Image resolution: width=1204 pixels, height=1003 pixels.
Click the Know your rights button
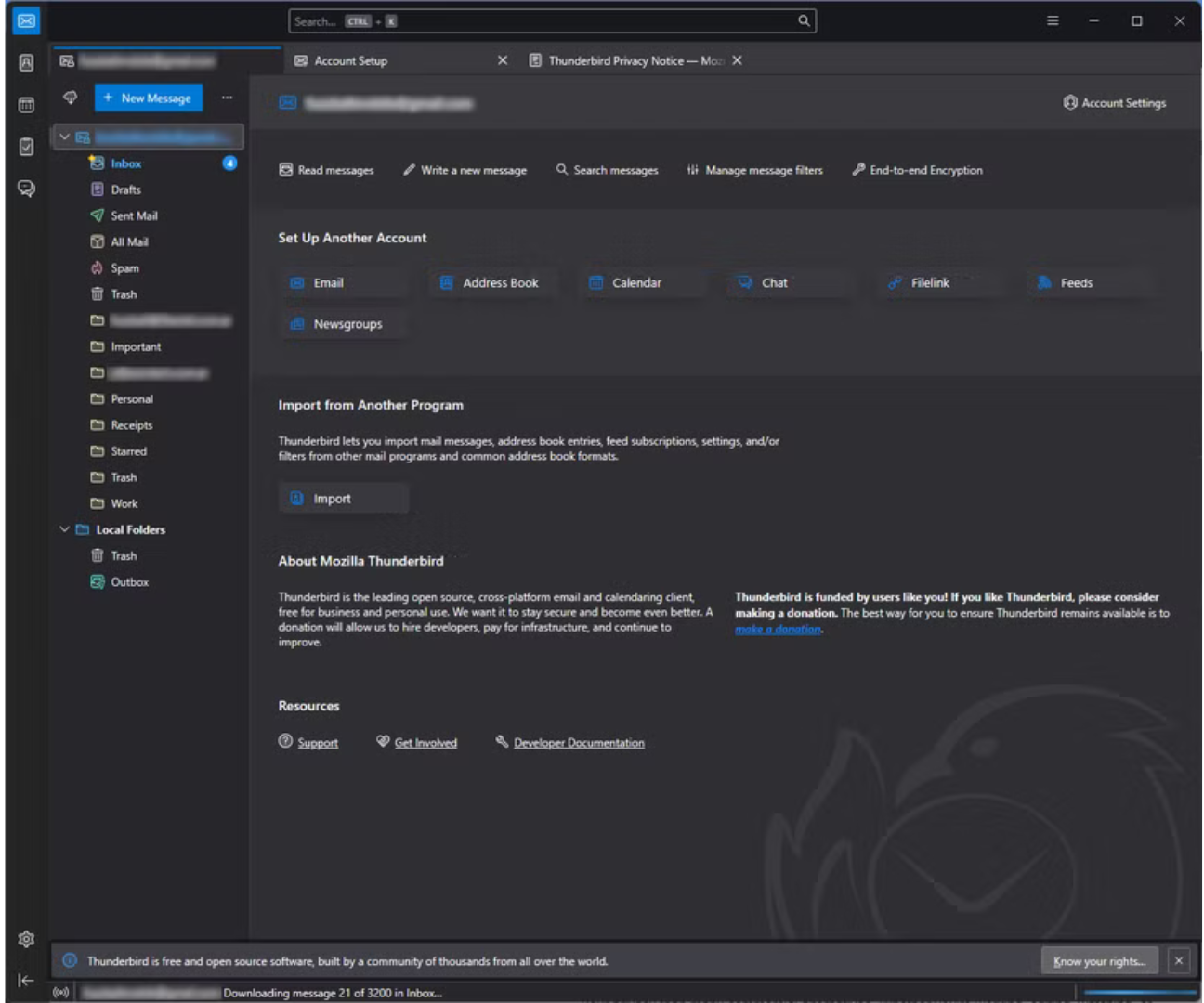point(1099,961)
